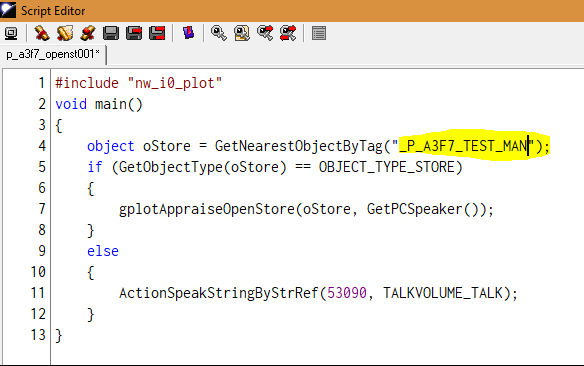Compile script using the blue book icon
The image size is (584, 366).
[x=188, y=33]
